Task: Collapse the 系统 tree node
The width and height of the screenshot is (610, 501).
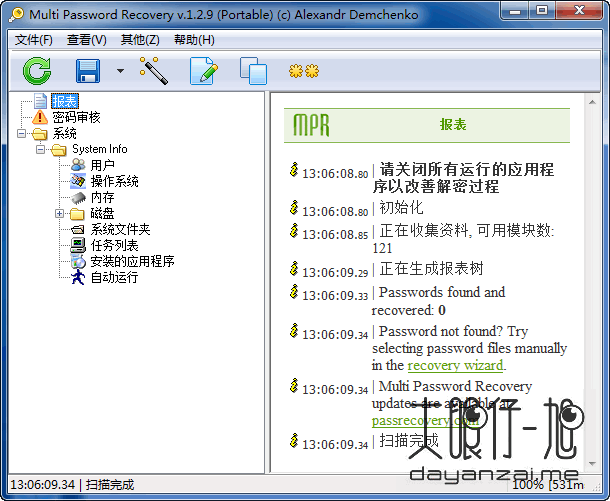Action: (x=22, y=134)
